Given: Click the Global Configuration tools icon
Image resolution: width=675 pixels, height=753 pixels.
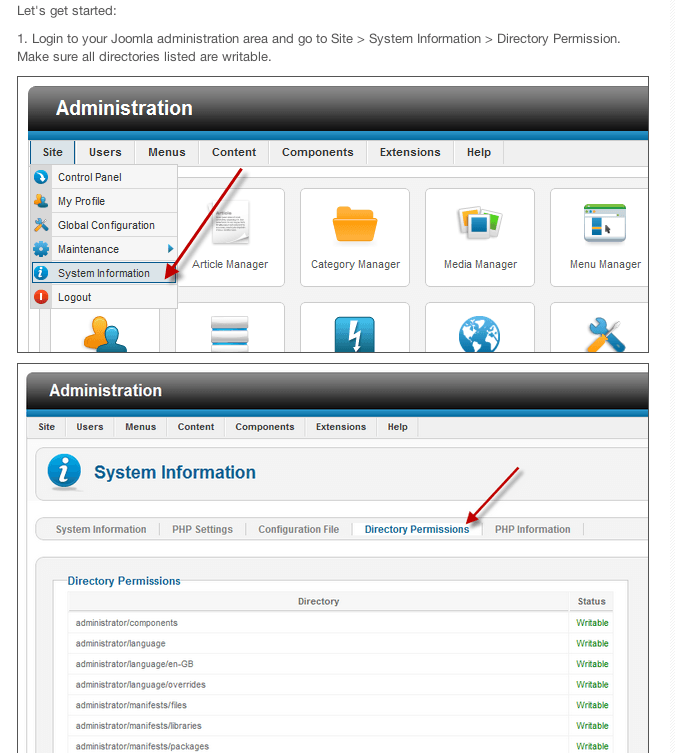Looking at the screenshot, I should click(41, 225).
